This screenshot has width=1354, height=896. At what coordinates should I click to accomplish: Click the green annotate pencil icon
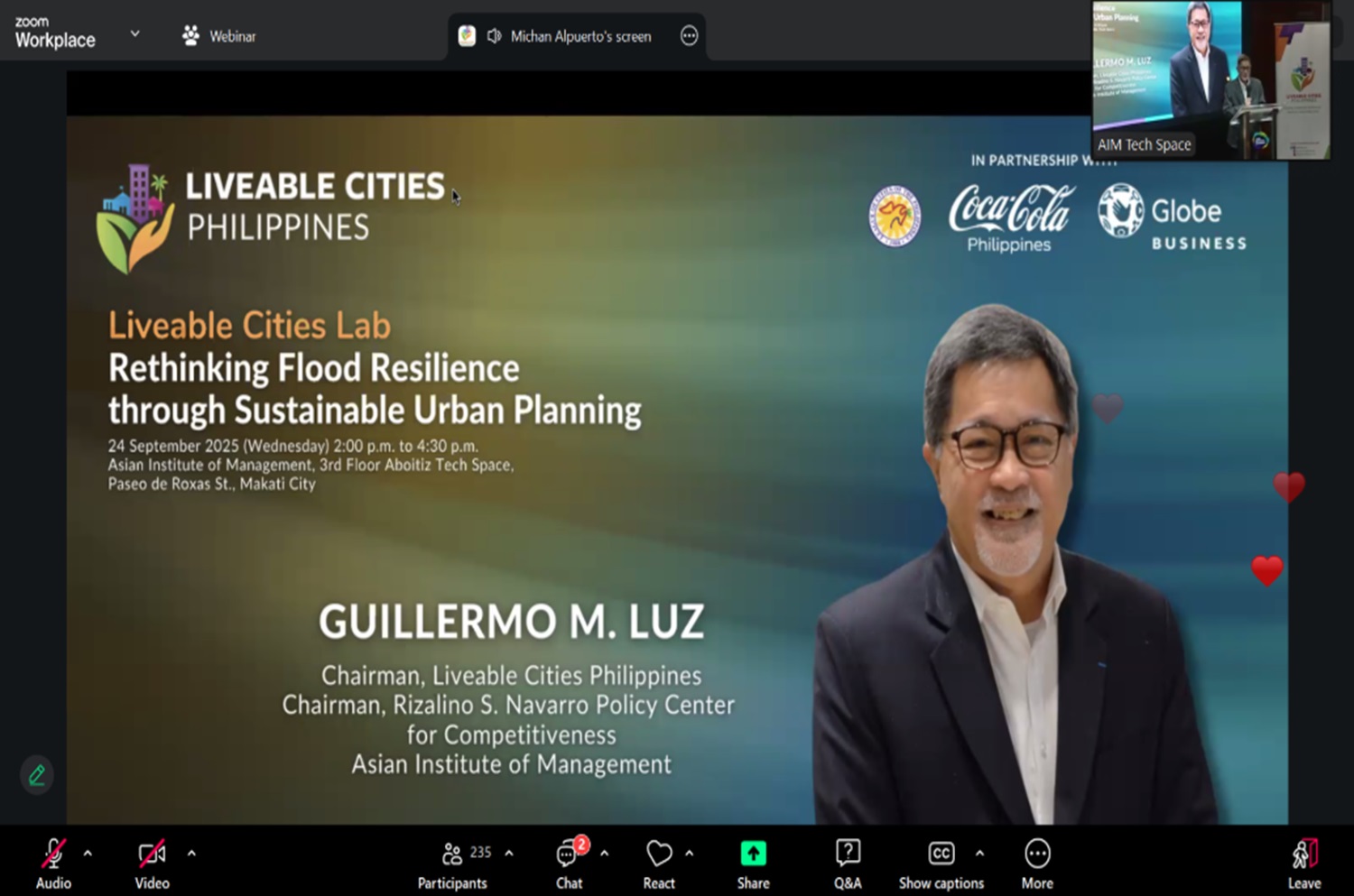tap(37, 775)
